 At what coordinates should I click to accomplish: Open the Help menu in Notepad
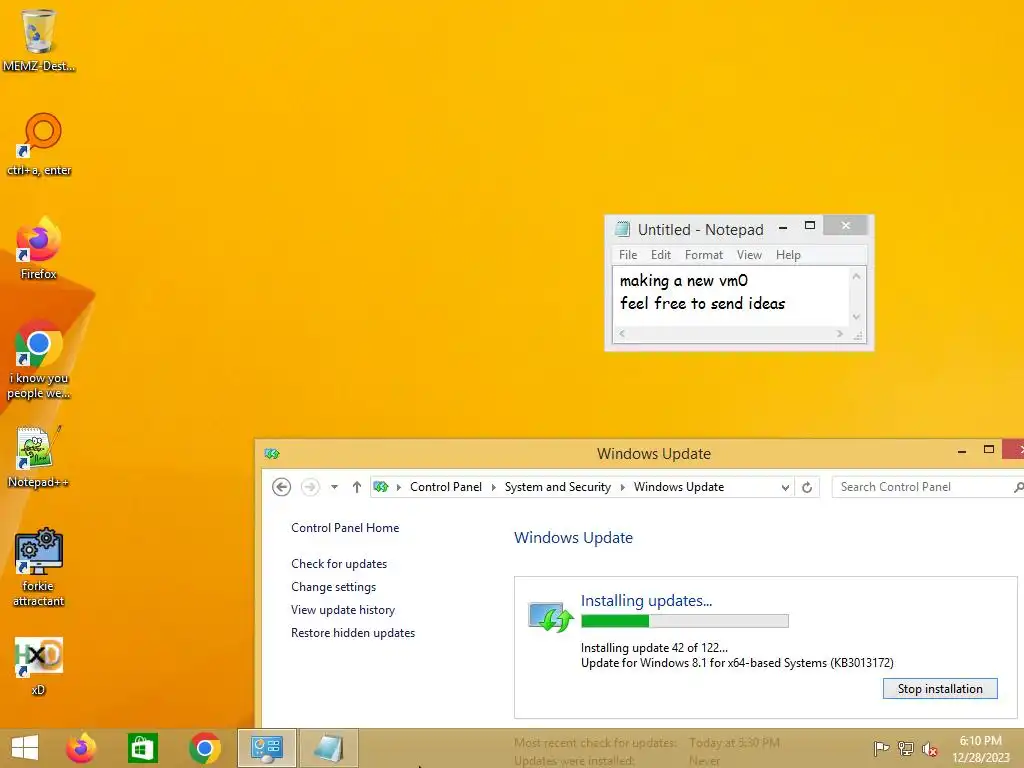pyautogui.click(x=788, y=255)
